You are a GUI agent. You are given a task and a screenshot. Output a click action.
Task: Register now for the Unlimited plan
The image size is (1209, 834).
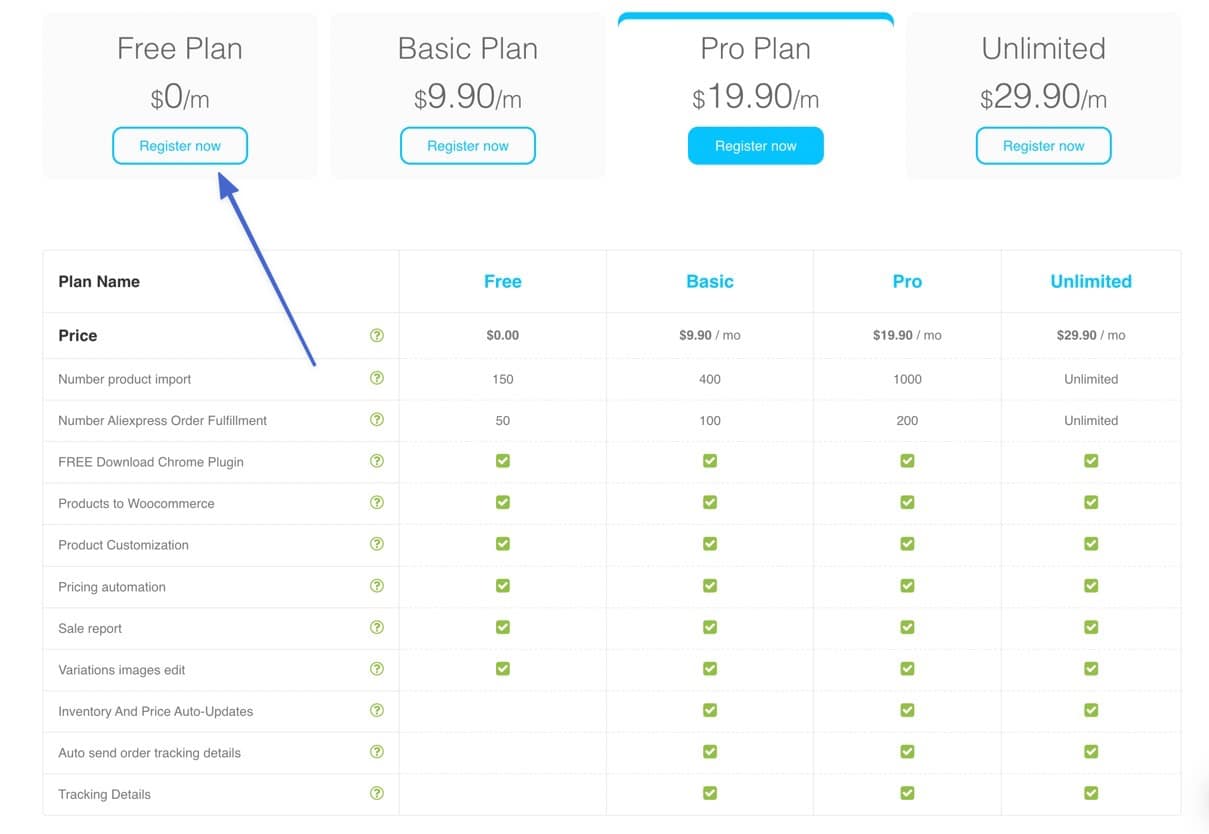tap(1043, 146)
